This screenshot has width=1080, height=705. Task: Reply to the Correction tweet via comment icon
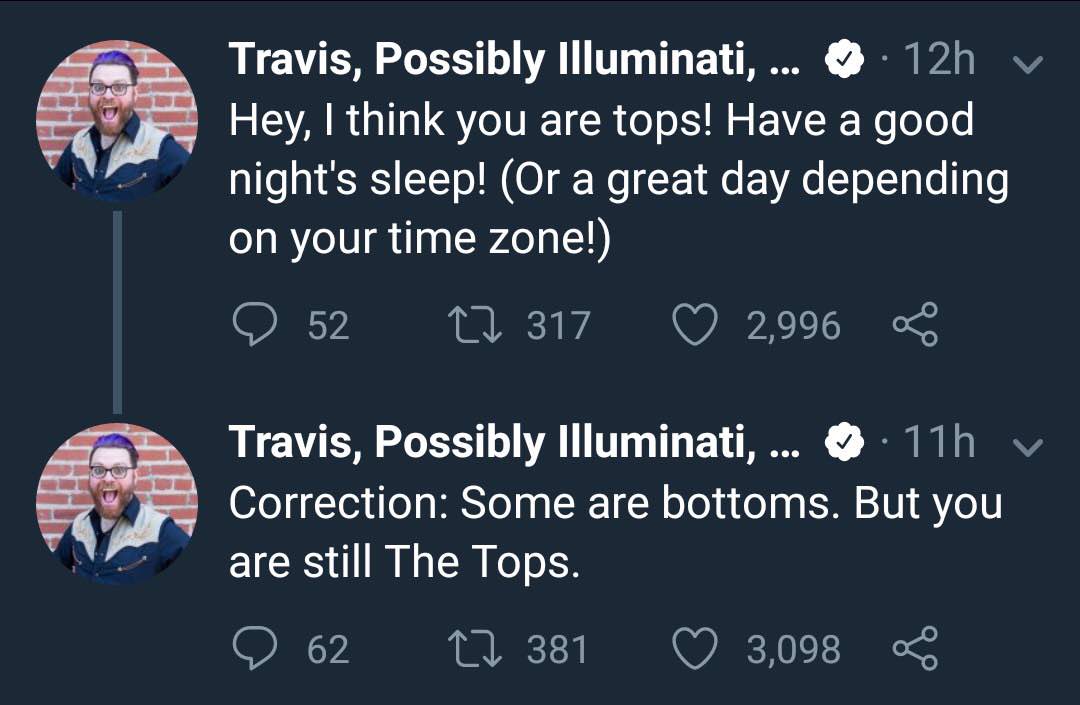pos(255,648)
